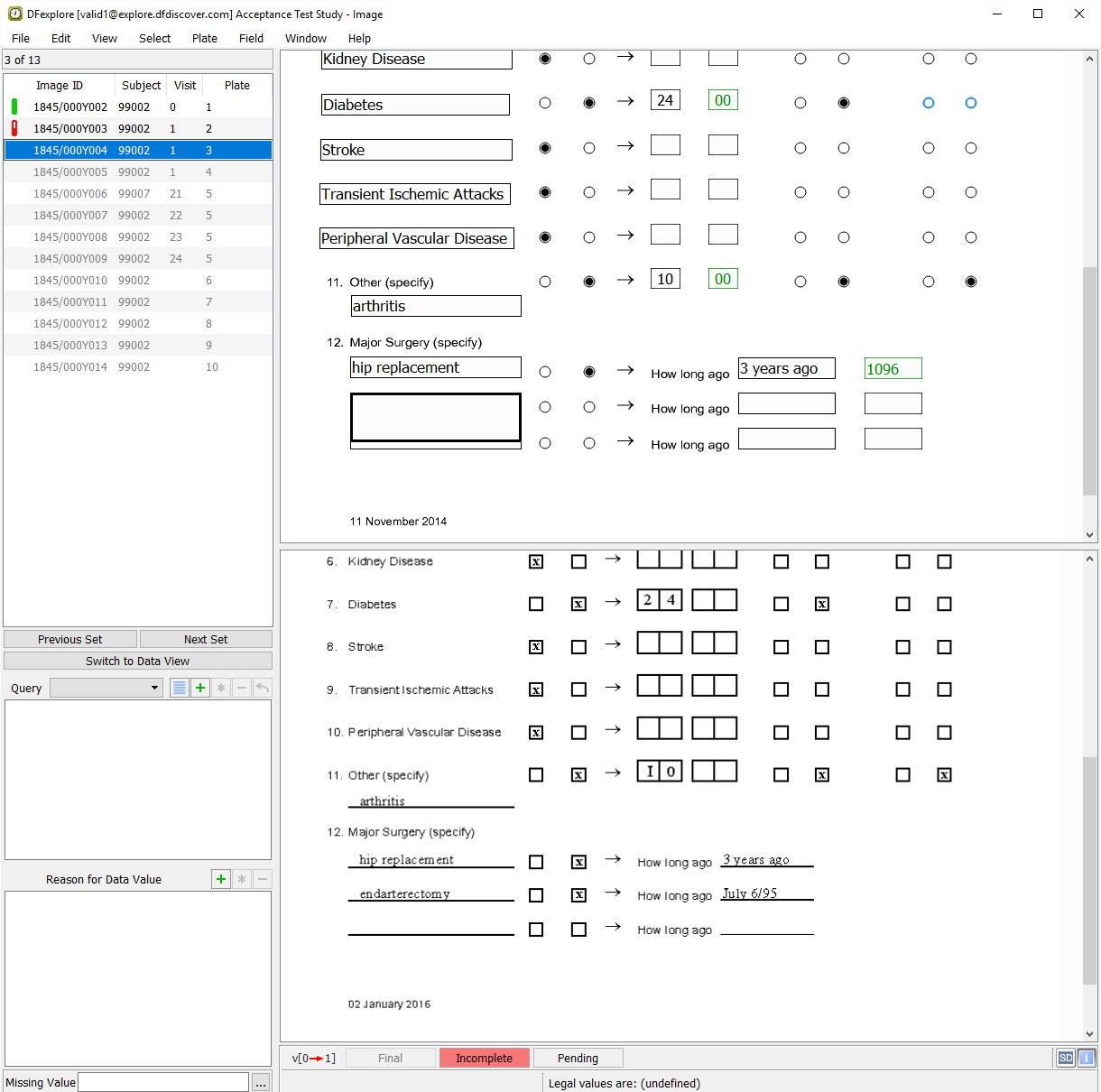Click the blue info icon in status bar
1101x1092 pixels.
click(x=1087, y=1058)
